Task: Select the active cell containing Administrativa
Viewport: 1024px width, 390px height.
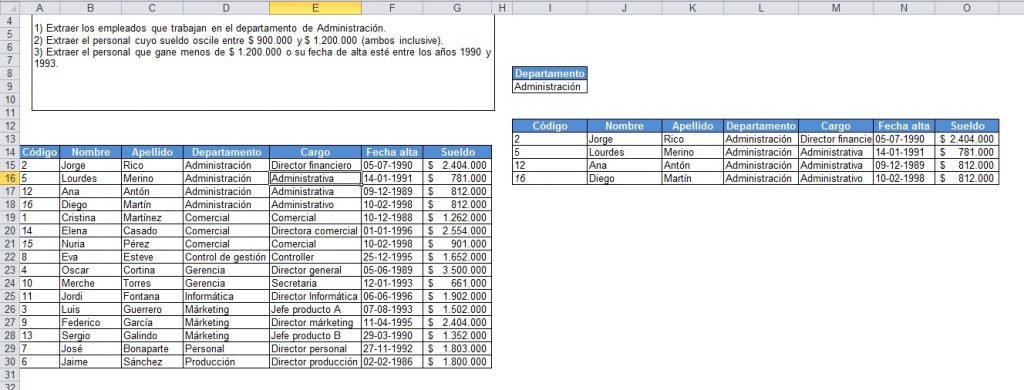Action: click(x=315, y=178)
